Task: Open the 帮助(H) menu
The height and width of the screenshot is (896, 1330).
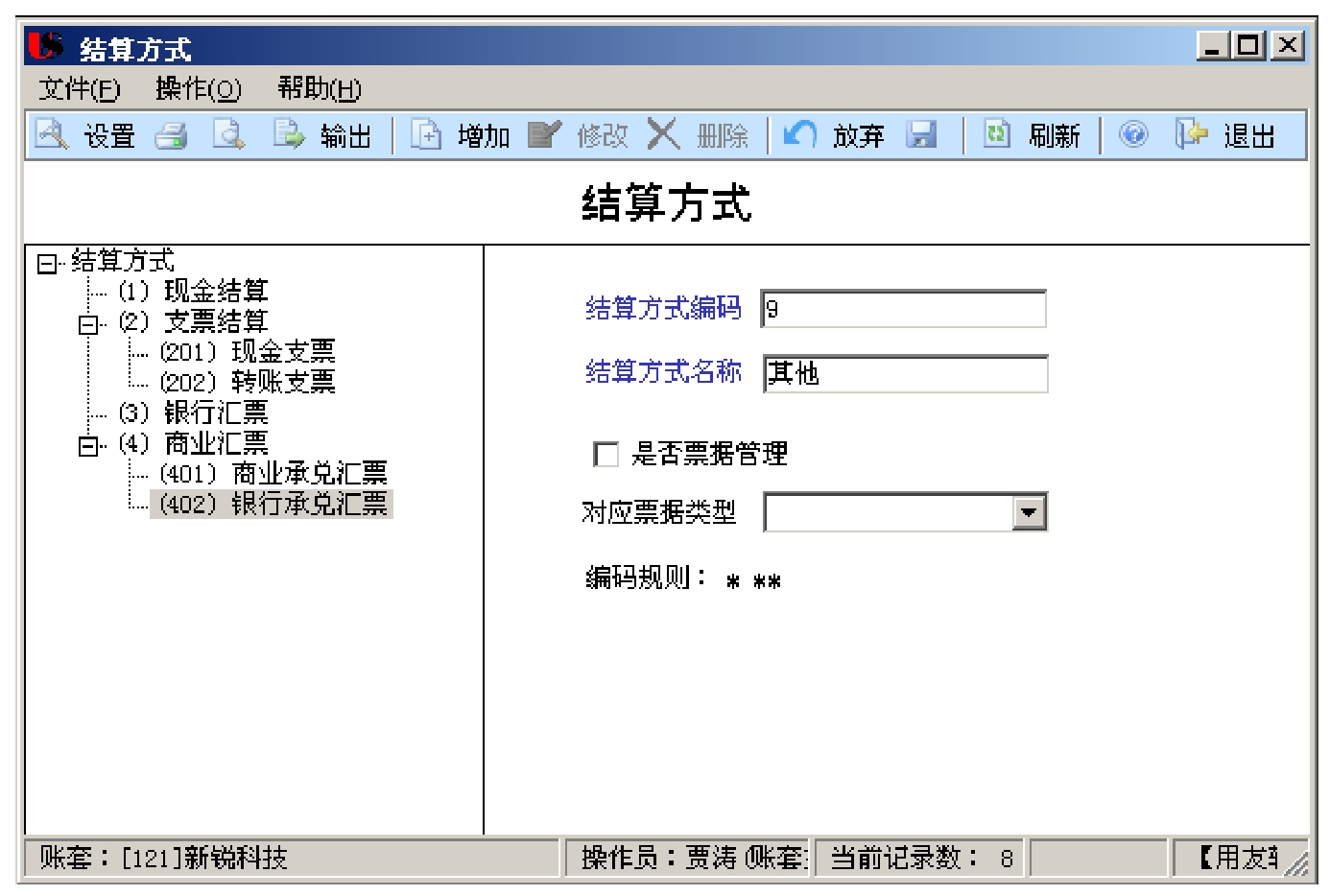Action: coord(320,89)
